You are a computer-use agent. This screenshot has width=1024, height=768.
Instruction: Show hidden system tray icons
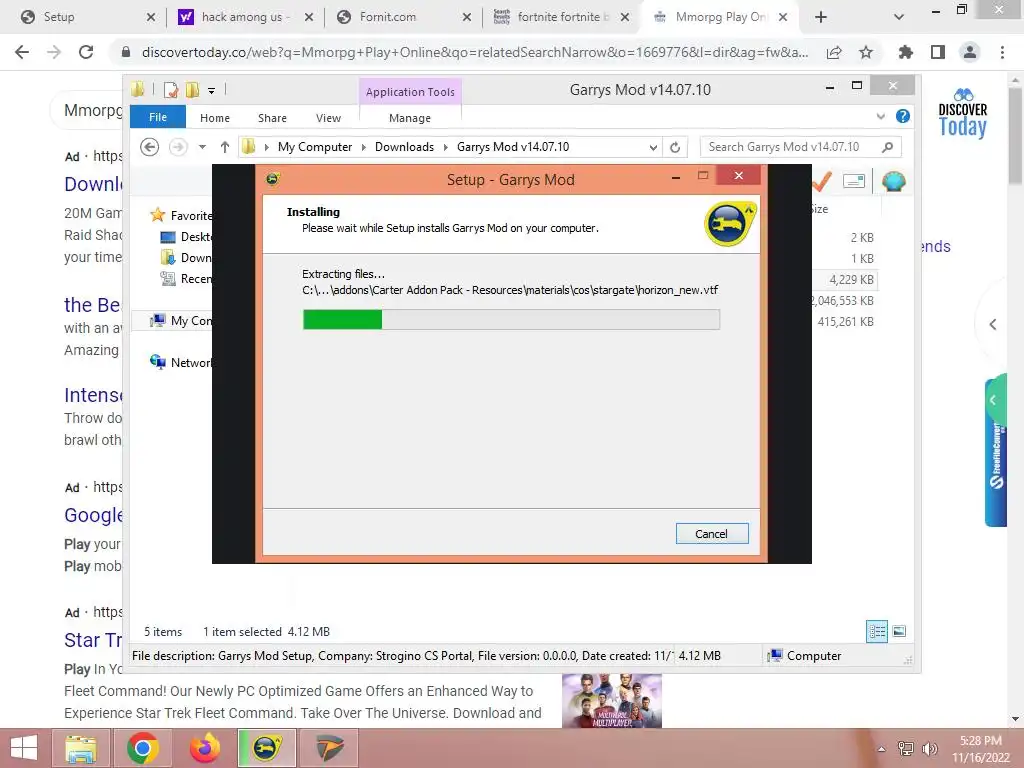click(x=881, y=749)
